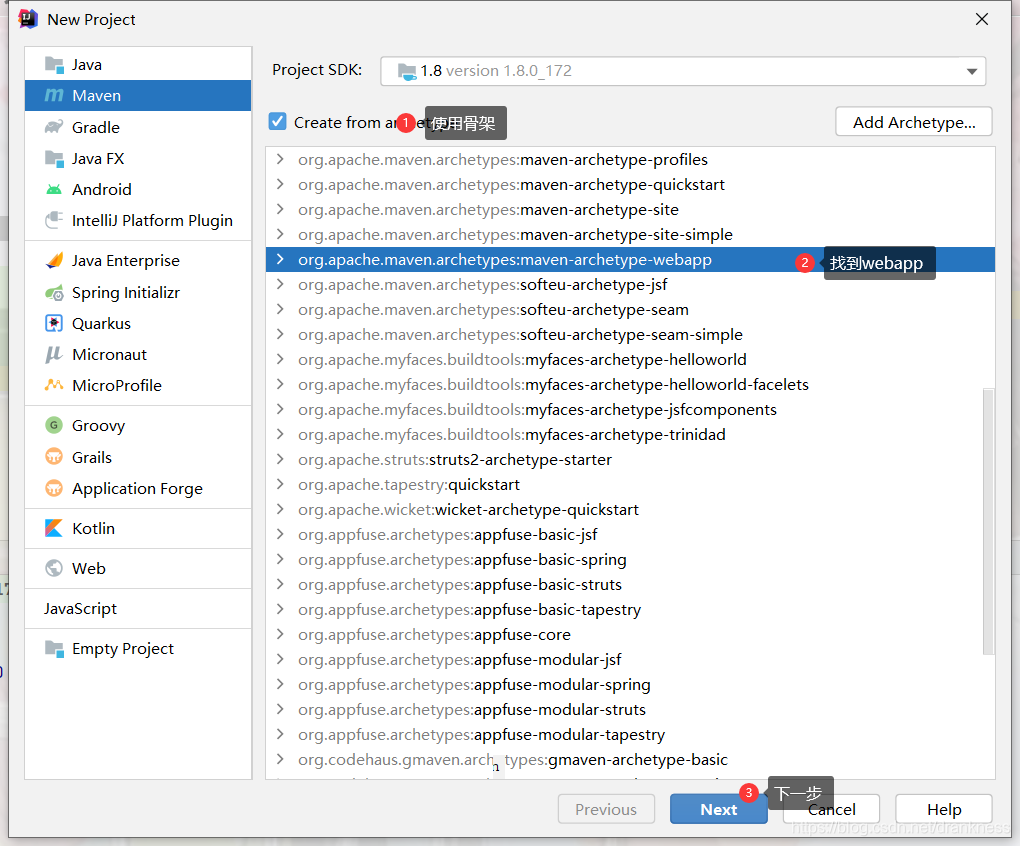Select appfuse-basic-tapestry row
1020x846 pixels.
(x=630, y=609)
